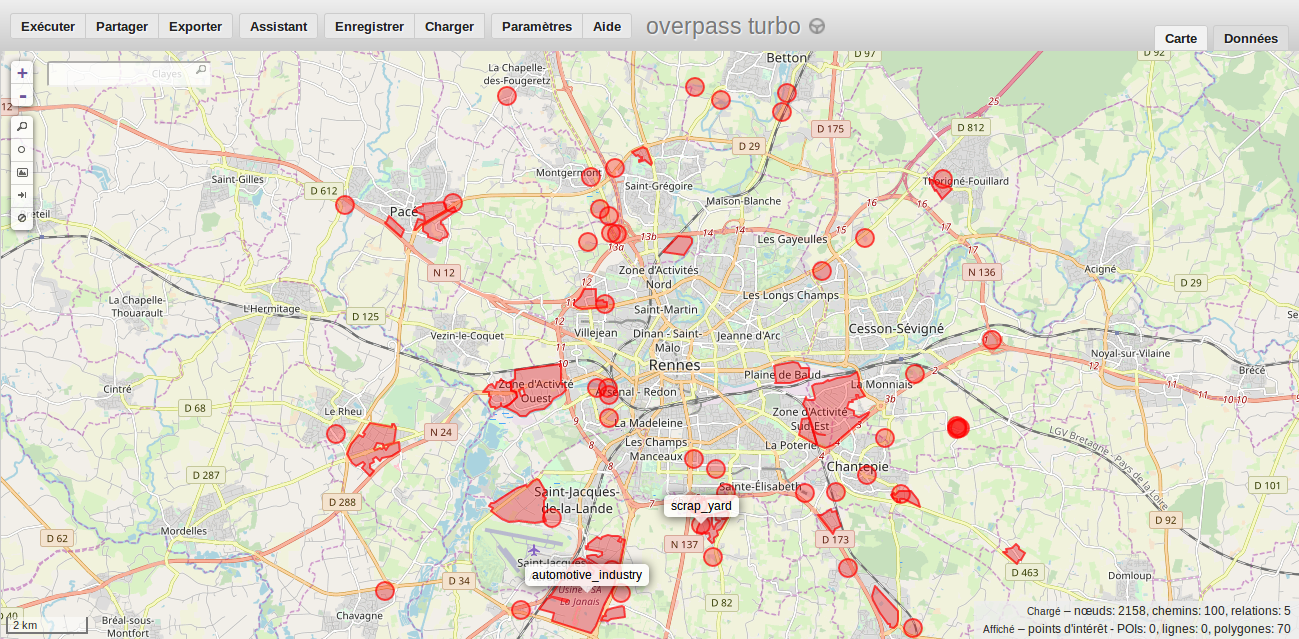
Task: Toggle the data overlay off
Action: 22,217
